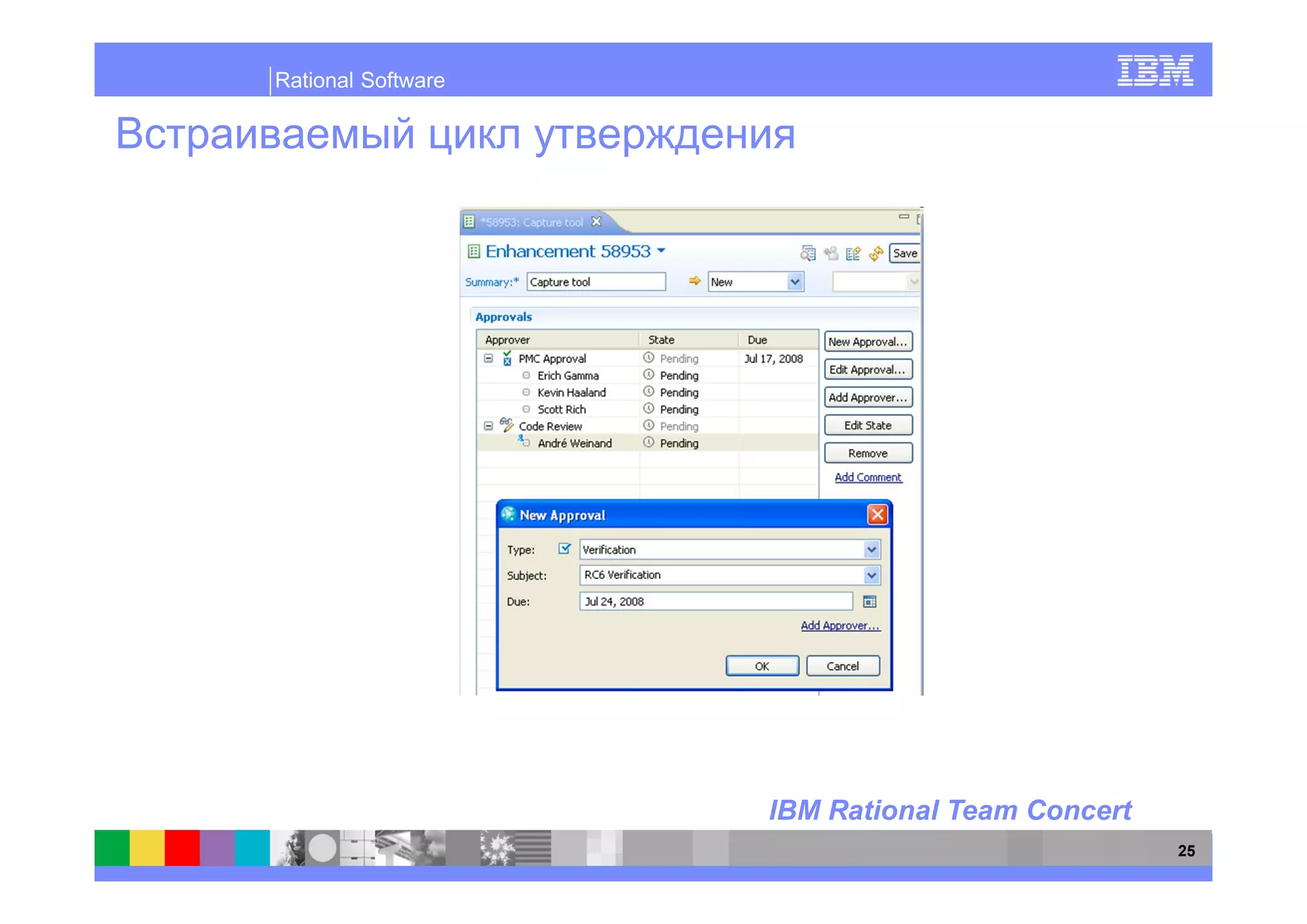Click the Jul 17, 2008 due date cell

(x=773, y=359)
